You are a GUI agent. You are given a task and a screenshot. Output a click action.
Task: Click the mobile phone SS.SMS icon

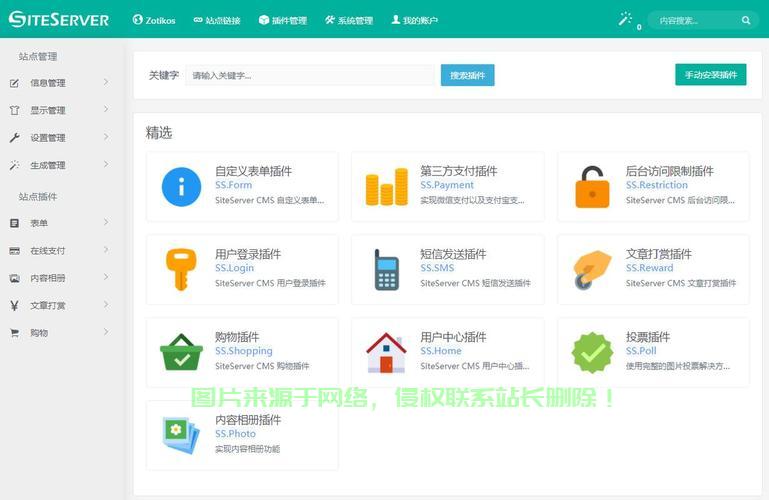(x=386, y=270)
